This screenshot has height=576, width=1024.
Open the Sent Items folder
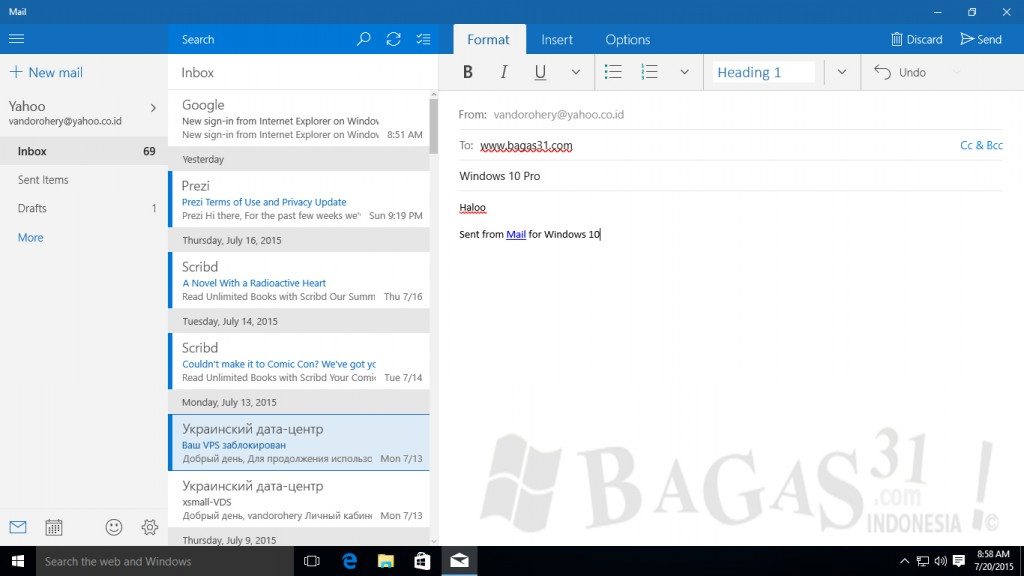84,180
